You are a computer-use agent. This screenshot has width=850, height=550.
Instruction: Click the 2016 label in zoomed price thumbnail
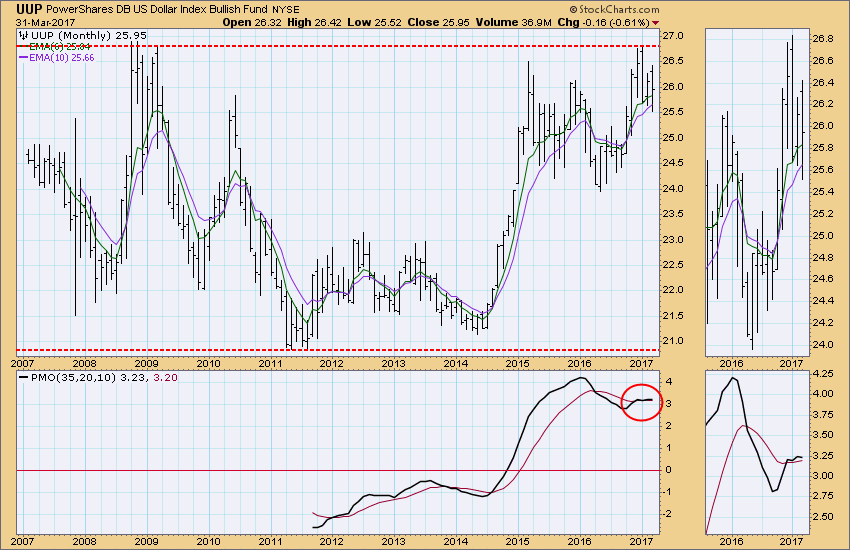733,362
